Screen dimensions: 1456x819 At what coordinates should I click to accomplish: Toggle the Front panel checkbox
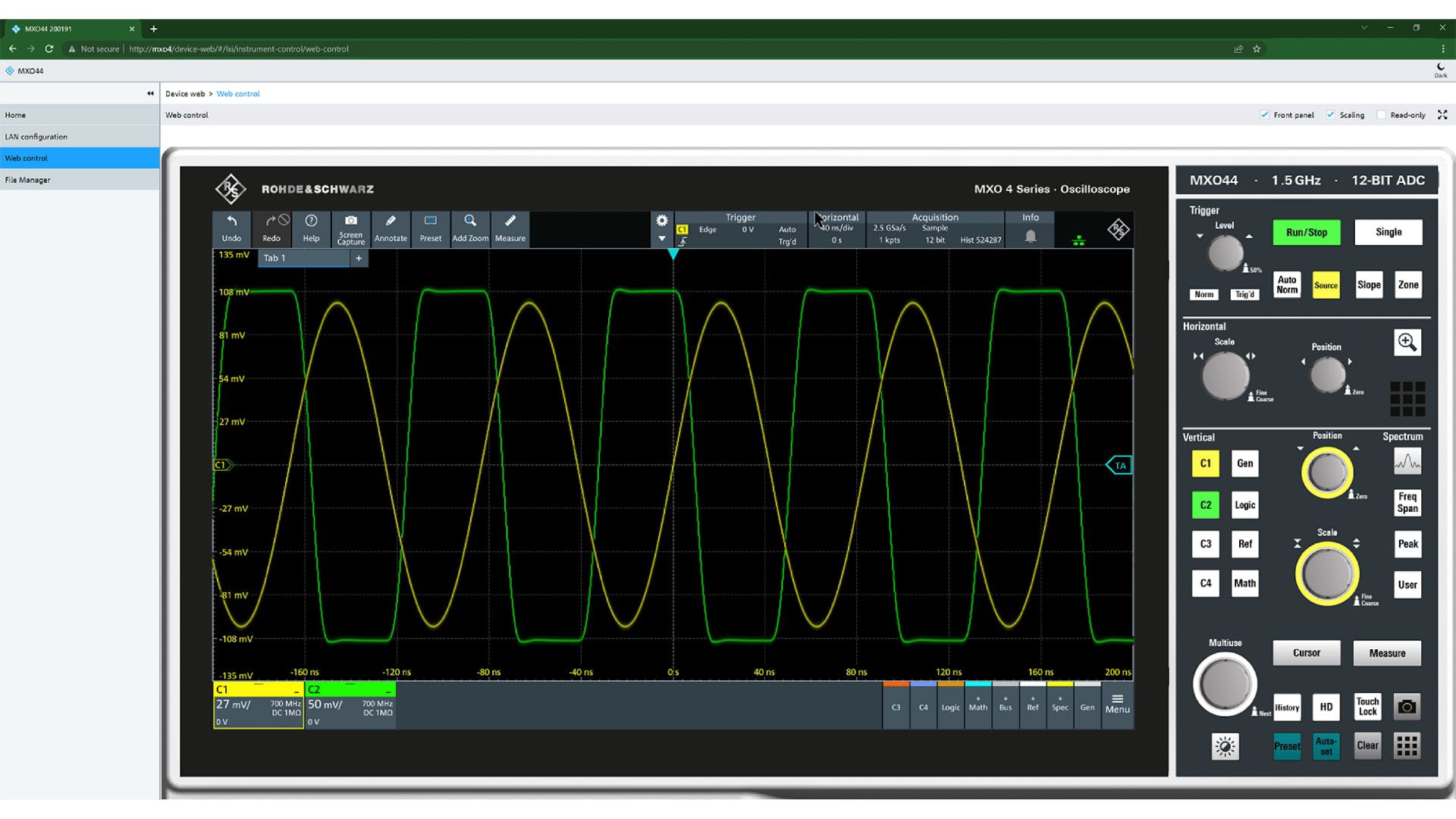click(1264, 115)
